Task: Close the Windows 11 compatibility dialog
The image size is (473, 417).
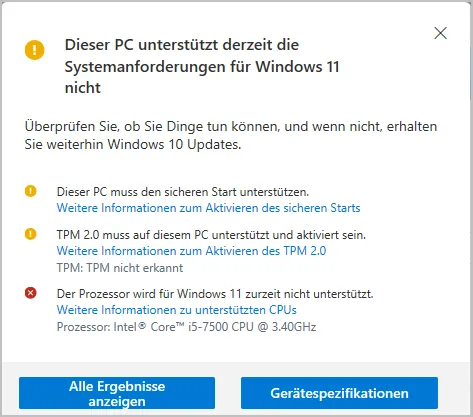Action: pyautogui.click(x=440, y=33)
